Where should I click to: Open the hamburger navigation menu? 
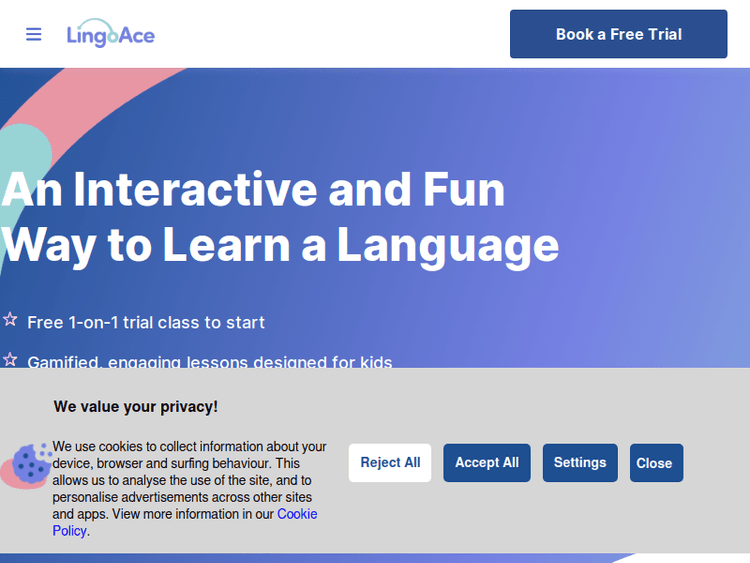tap(34, 34)
